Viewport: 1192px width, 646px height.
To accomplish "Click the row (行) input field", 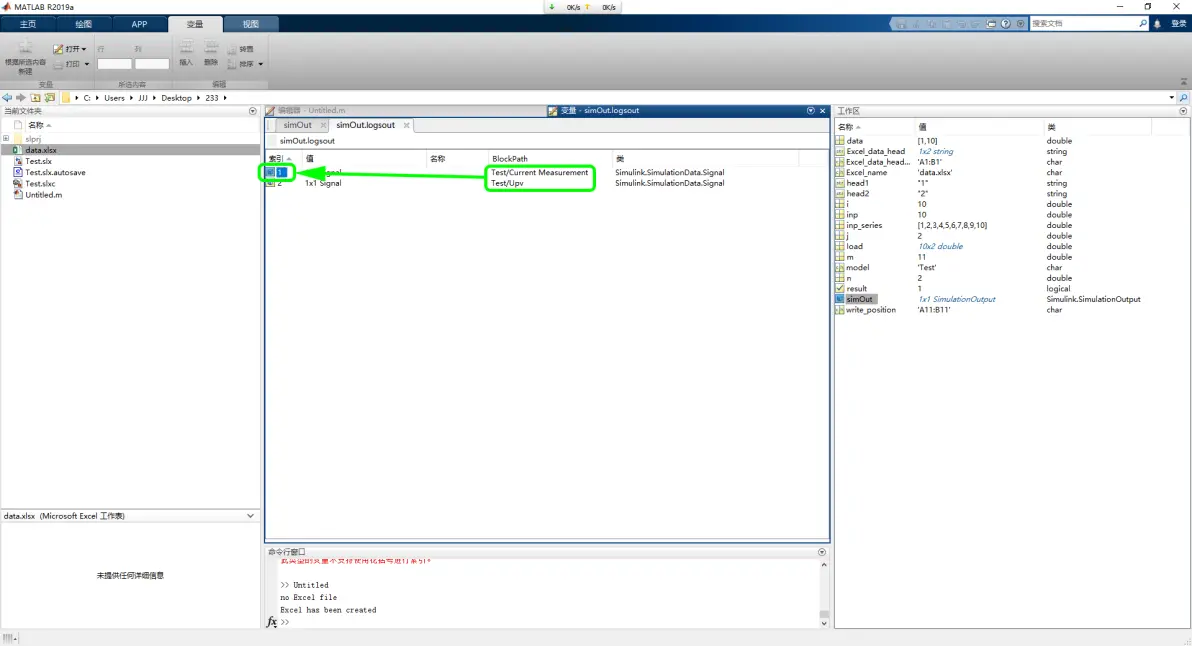I will [x=115, y=64].
